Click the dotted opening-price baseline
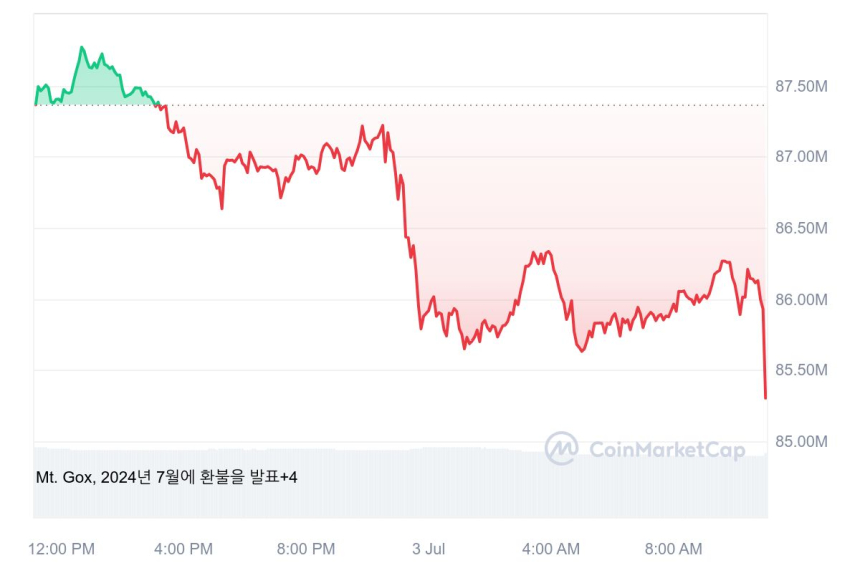 tap(450, 105)
